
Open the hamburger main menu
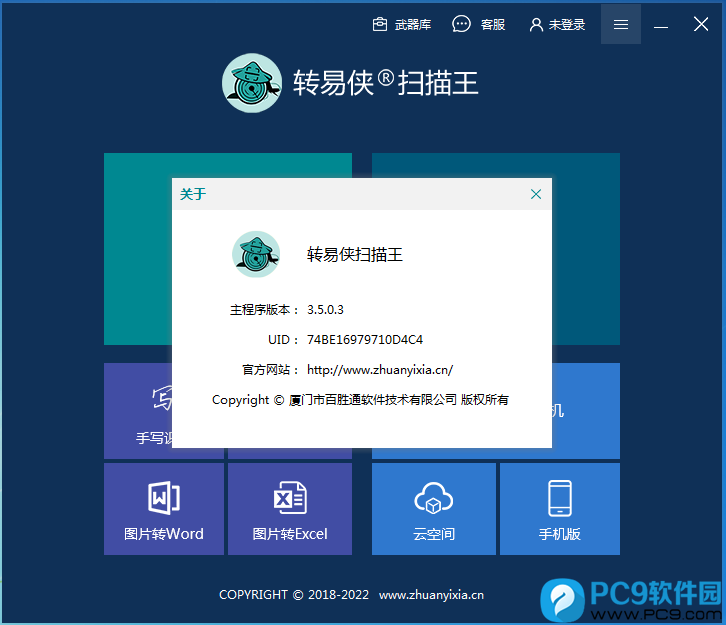point(621,25)
